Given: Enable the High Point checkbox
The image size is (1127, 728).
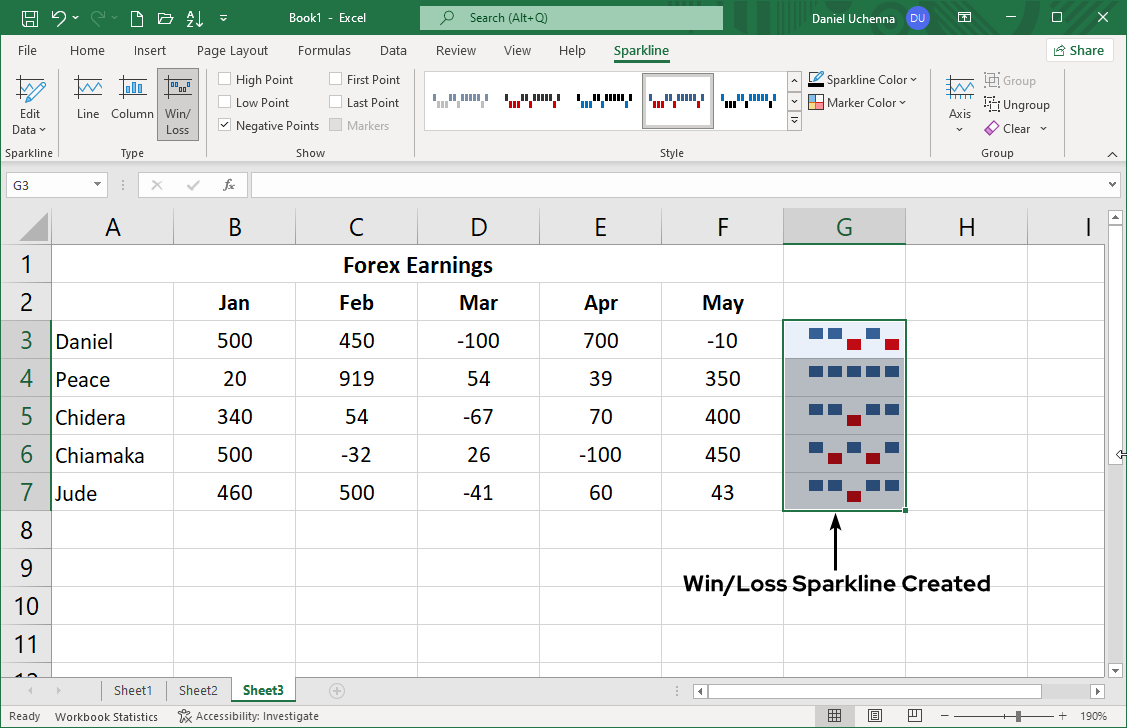Looking at the screenshot, I should tap(224, 78).
